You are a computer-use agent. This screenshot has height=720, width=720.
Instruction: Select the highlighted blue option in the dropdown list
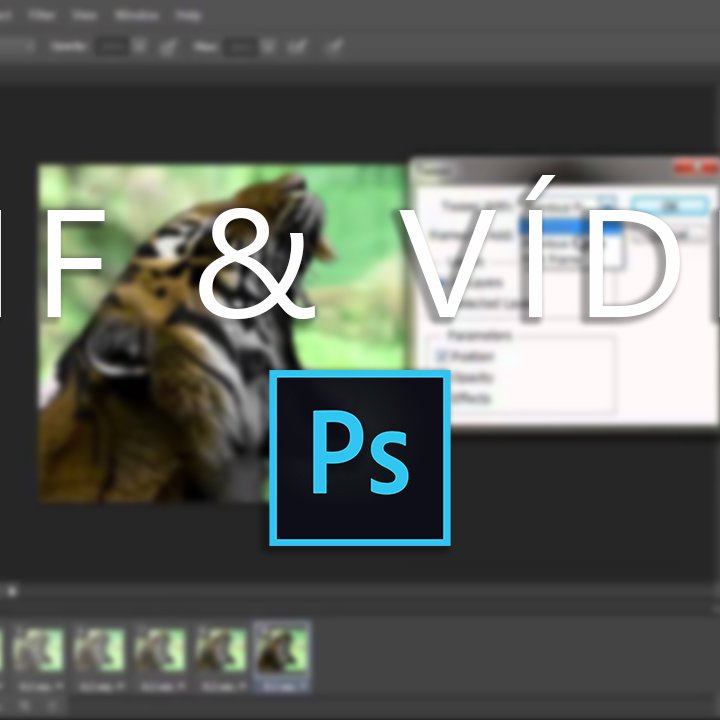pos(570,226)
